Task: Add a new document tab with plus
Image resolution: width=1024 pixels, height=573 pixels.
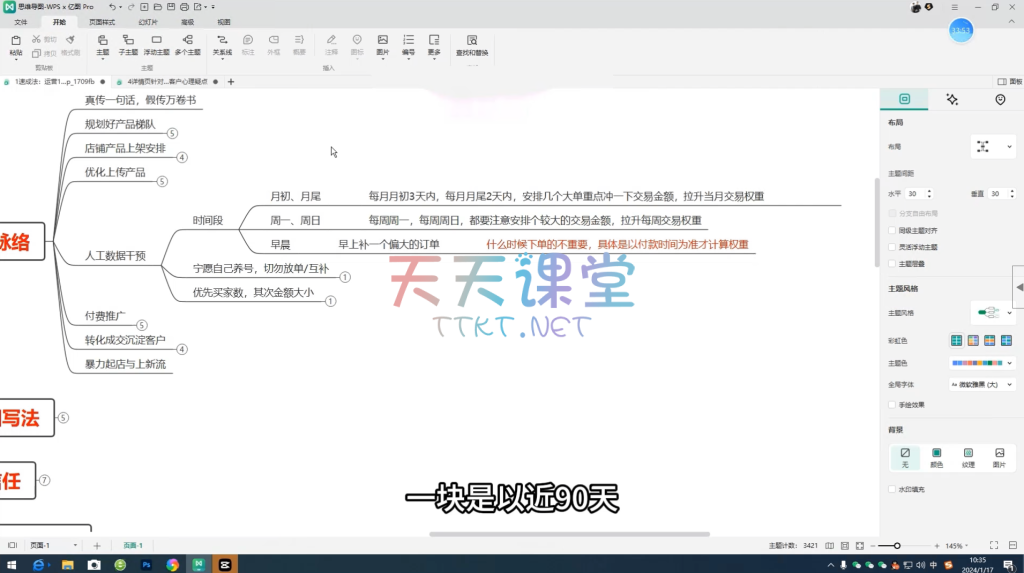Action: (x=231, y=82)
